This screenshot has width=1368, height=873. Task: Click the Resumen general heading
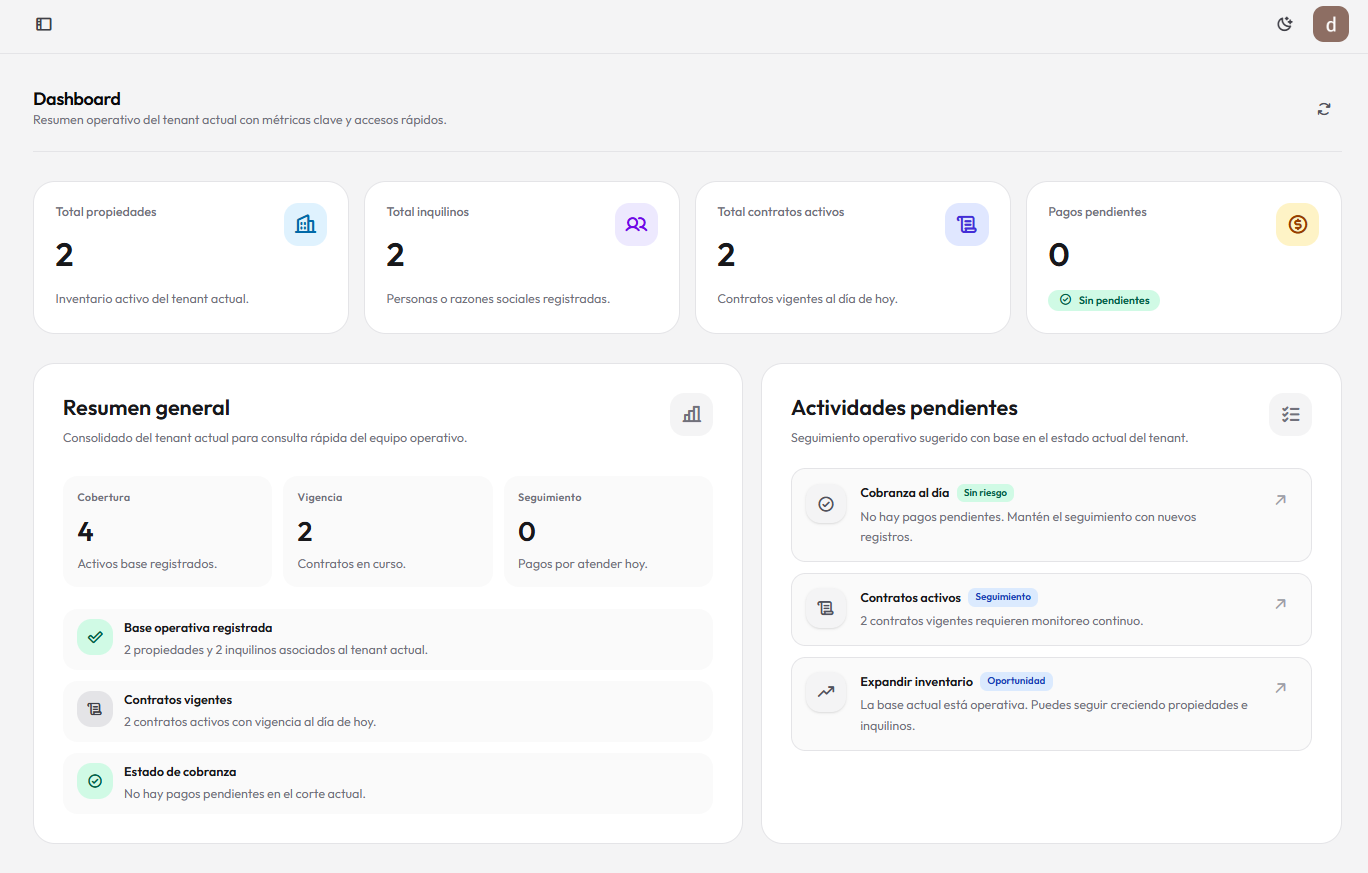point(146,408)
